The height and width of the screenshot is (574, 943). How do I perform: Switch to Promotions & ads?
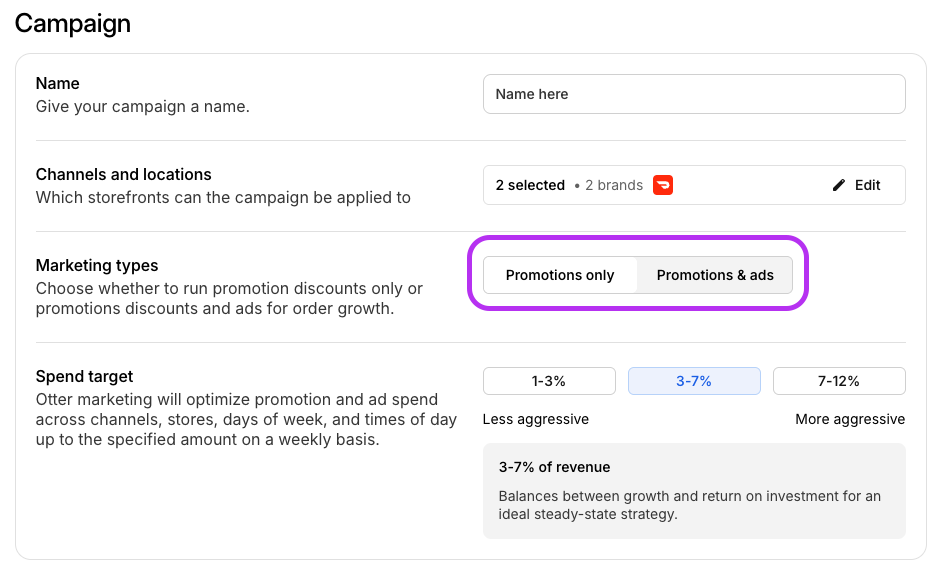point(715,275)
